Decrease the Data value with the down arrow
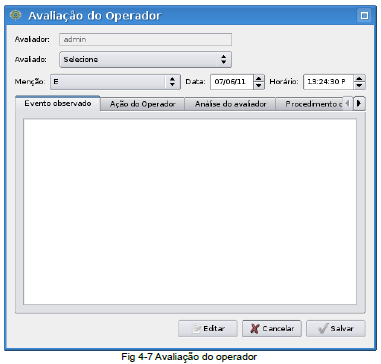 click(259, 86)
